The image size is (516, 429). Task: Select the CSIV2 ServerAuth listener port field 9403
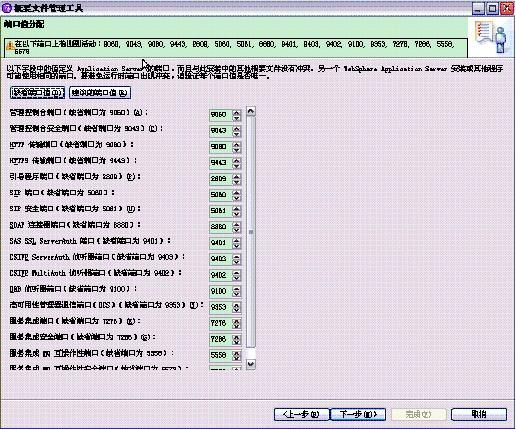[220, 259]
